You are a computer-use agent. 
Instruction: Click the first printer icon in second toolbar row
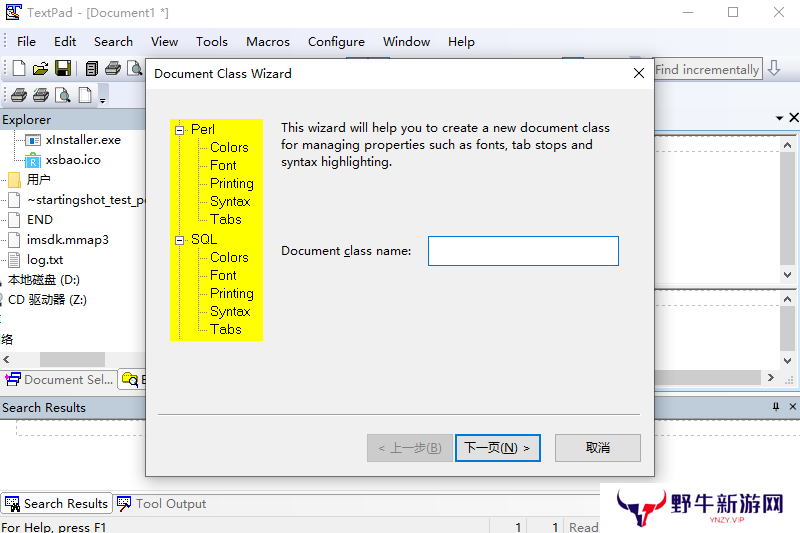19,95
